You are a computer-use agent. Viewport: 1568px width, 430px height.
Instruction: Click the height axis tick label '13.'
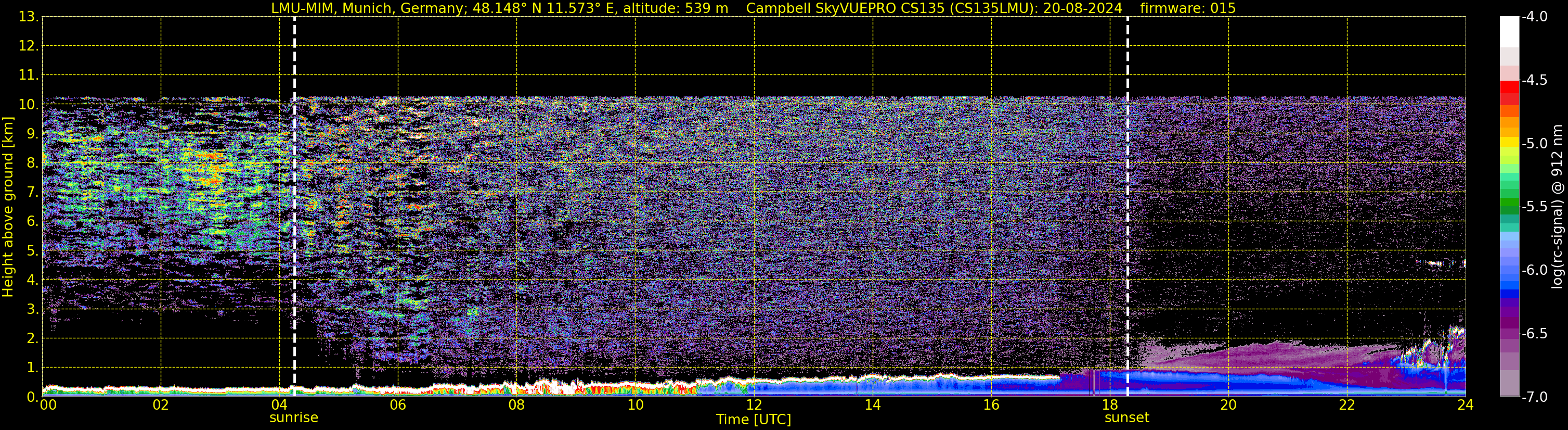click(28, 17)
